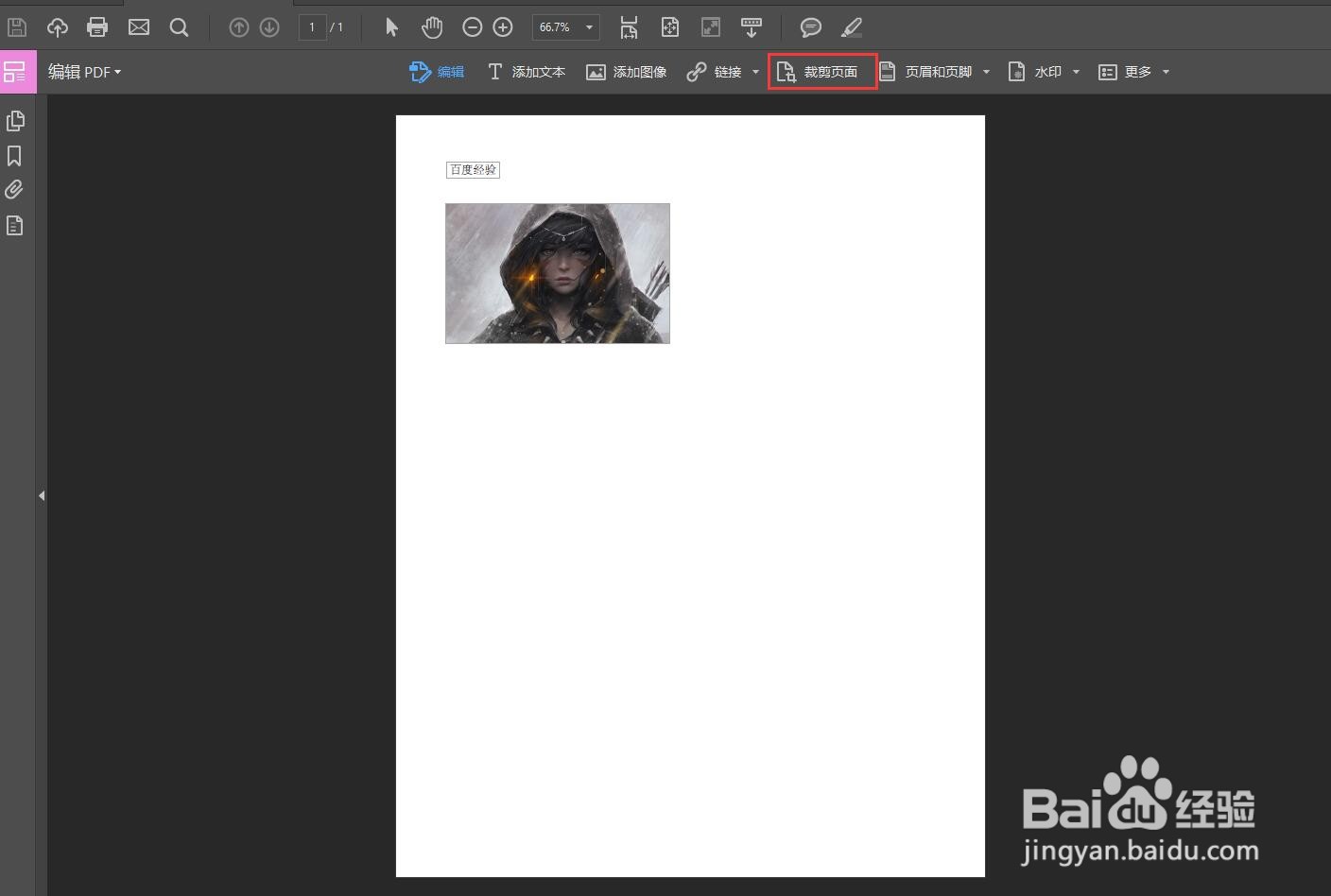
Task: Open the 66.7% zoom level dropdown
Action: (x=565, y=27)
